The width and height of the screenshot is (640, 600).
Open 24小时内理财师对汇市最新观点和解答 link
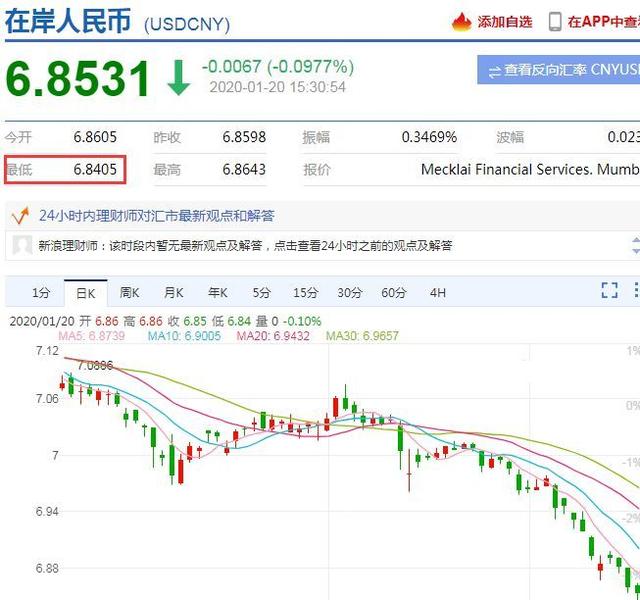click(157, 216)
